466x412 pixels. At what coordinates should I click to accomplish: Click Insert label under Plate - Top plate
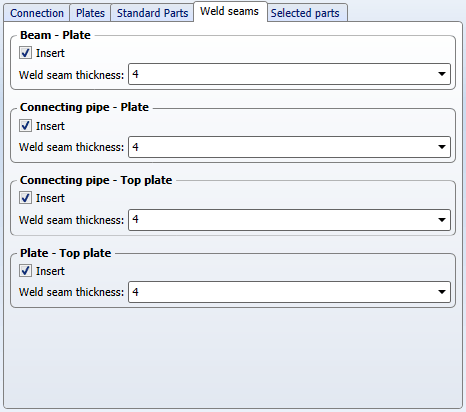point(50,271)
